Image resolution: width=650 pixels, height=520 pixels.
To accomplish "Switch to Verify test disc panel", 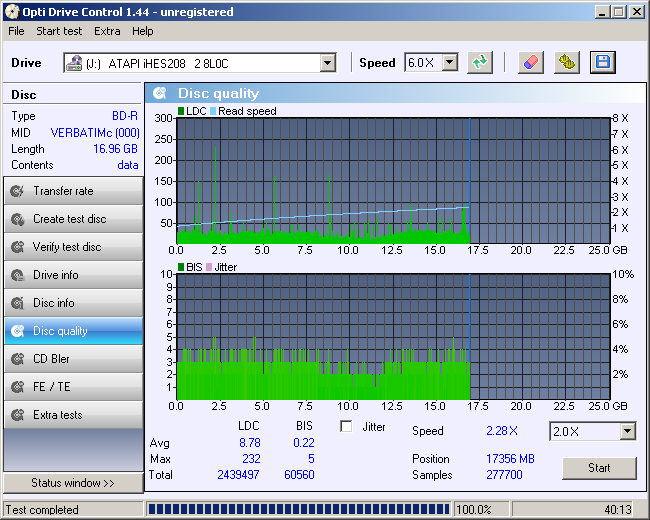I will (x=73, y=247).
